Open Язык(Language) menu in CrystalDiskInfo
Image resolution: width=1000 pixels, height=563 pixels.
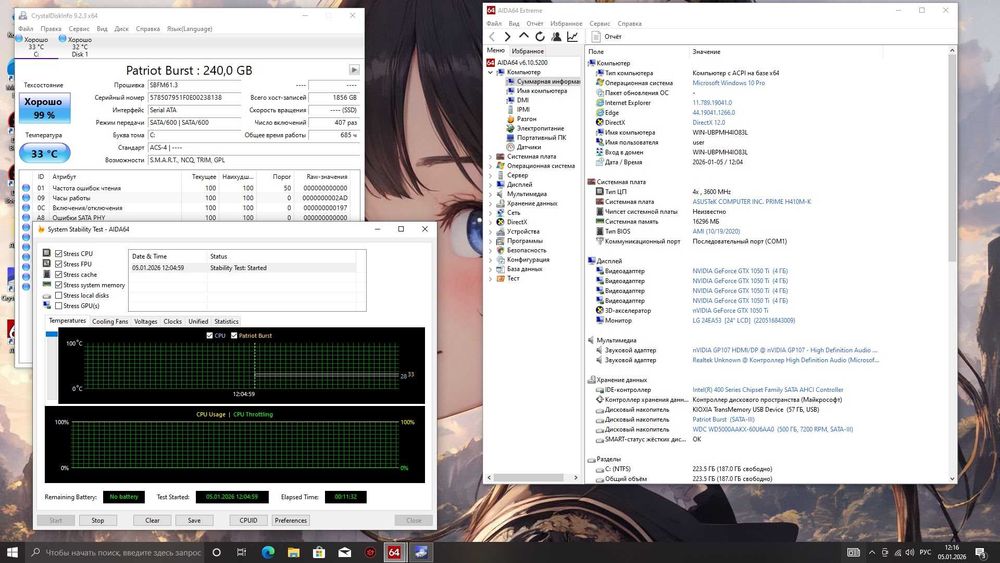[x=189, y=29]
